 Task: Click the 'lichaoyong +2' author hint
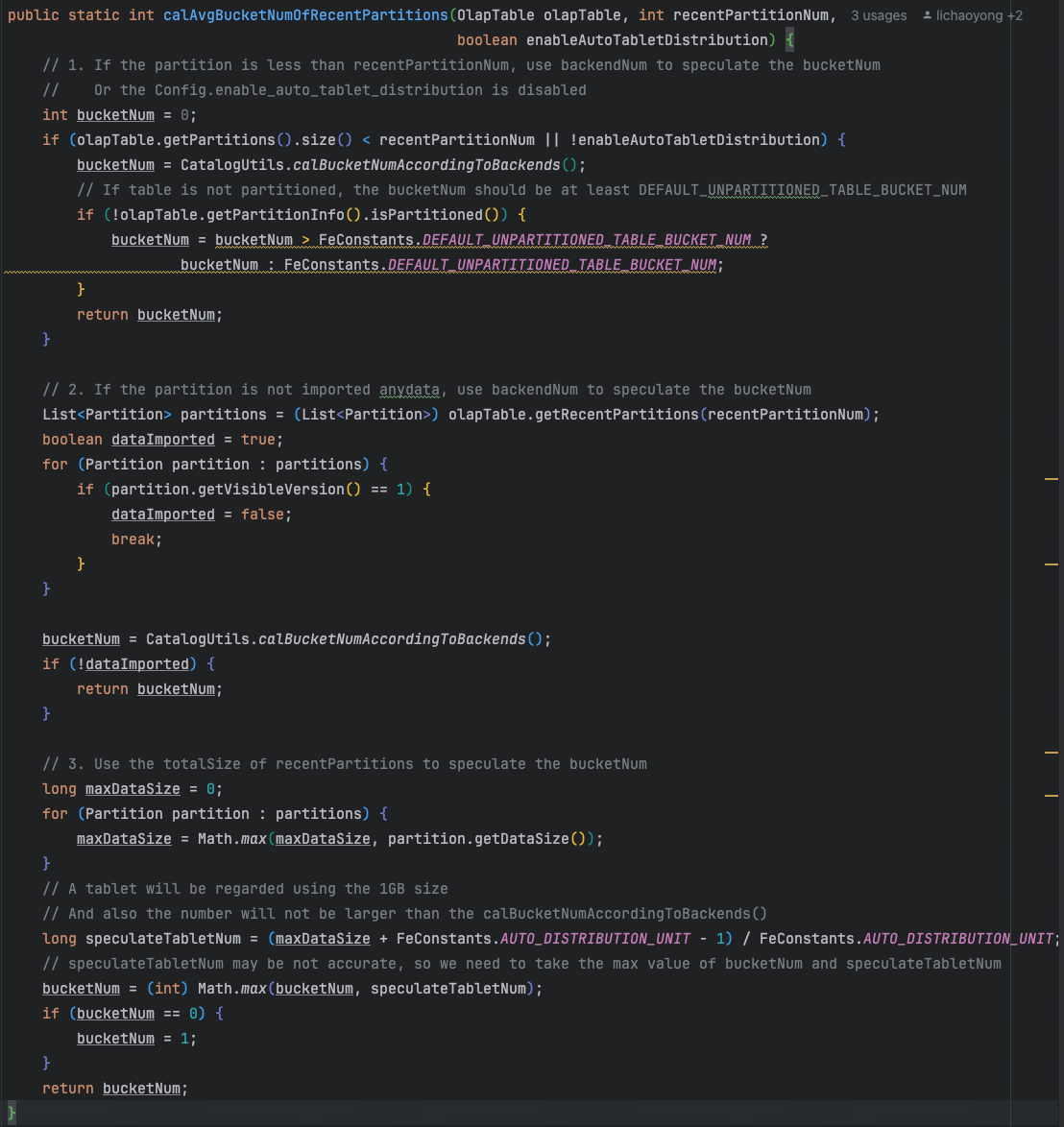(x=979, y=15)
